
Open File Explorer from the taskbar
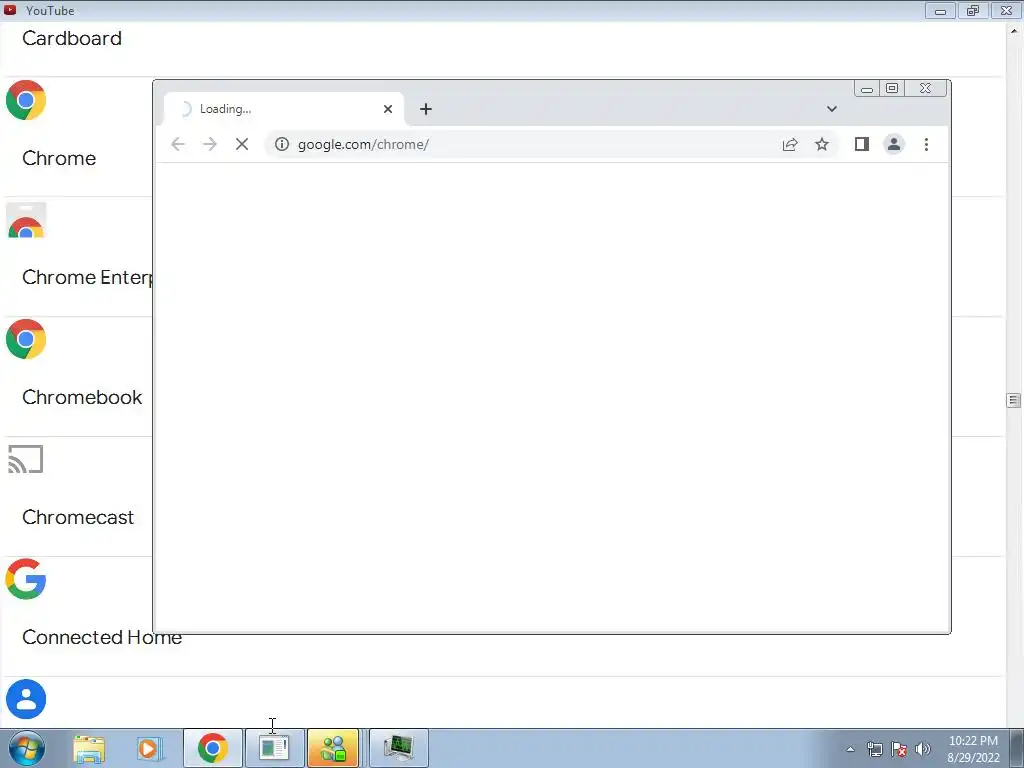point(89,748)
